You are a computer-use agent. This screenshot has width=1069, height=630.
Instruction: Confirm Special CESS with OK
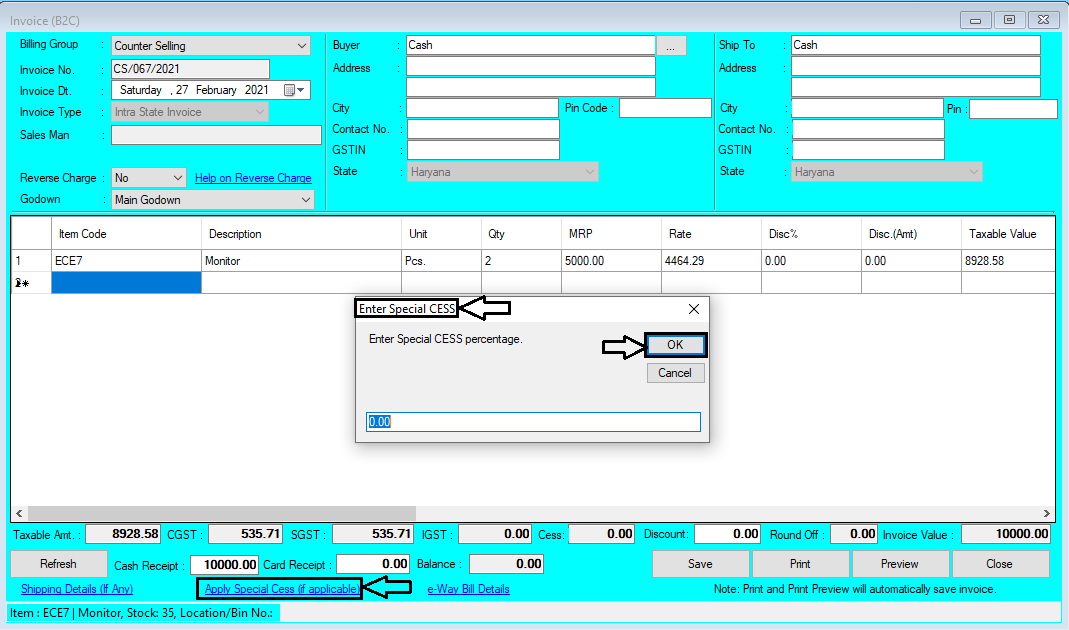pos(675,345)
